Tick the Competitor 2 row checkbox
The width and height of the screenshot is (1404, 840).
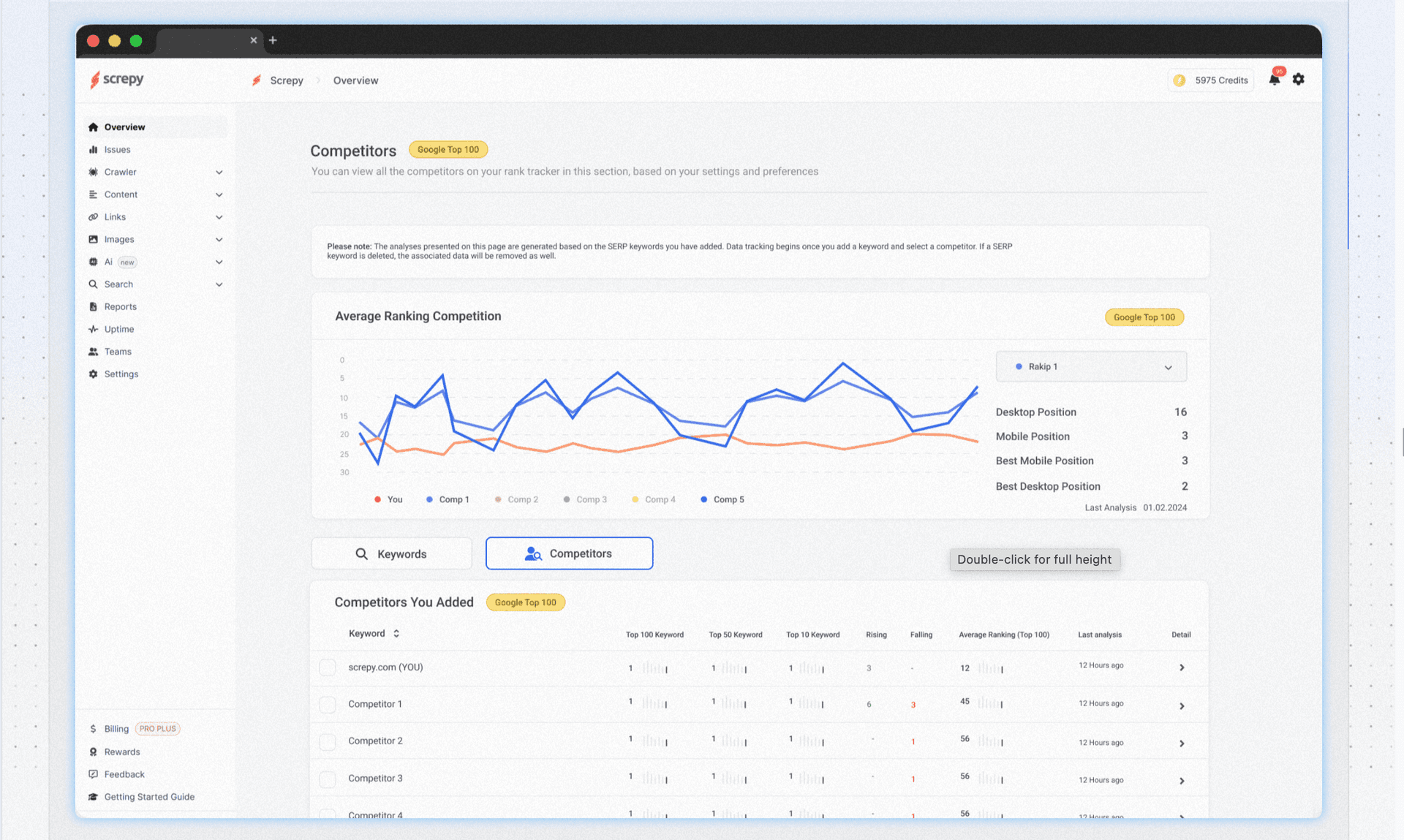328,741
